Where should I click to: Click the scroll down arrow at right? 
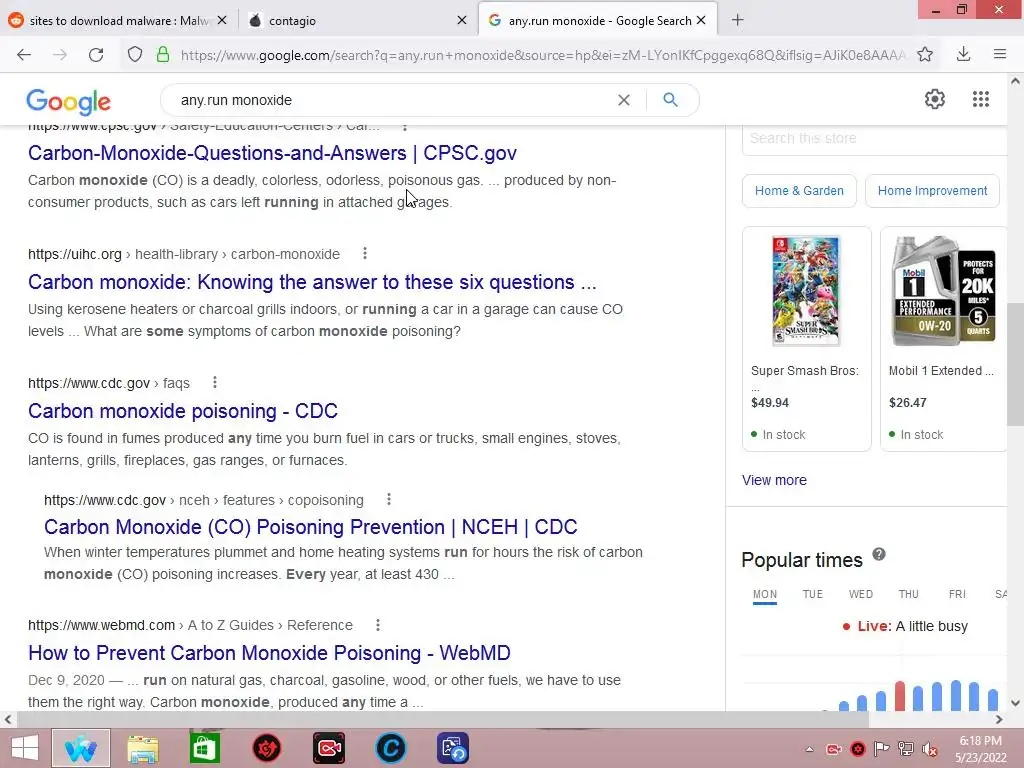[x=1015, y=703]
